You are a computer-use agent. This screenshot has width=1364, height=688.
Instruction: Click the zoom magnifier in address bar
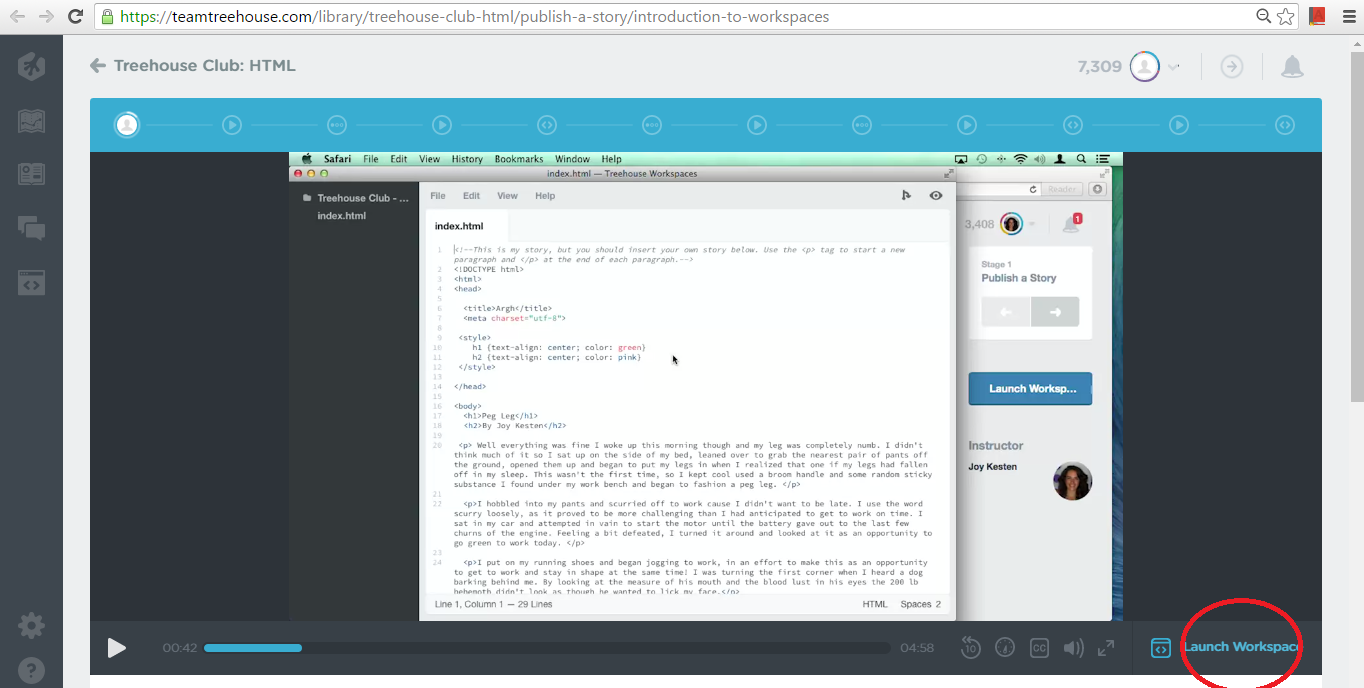tap(1265, 16)
